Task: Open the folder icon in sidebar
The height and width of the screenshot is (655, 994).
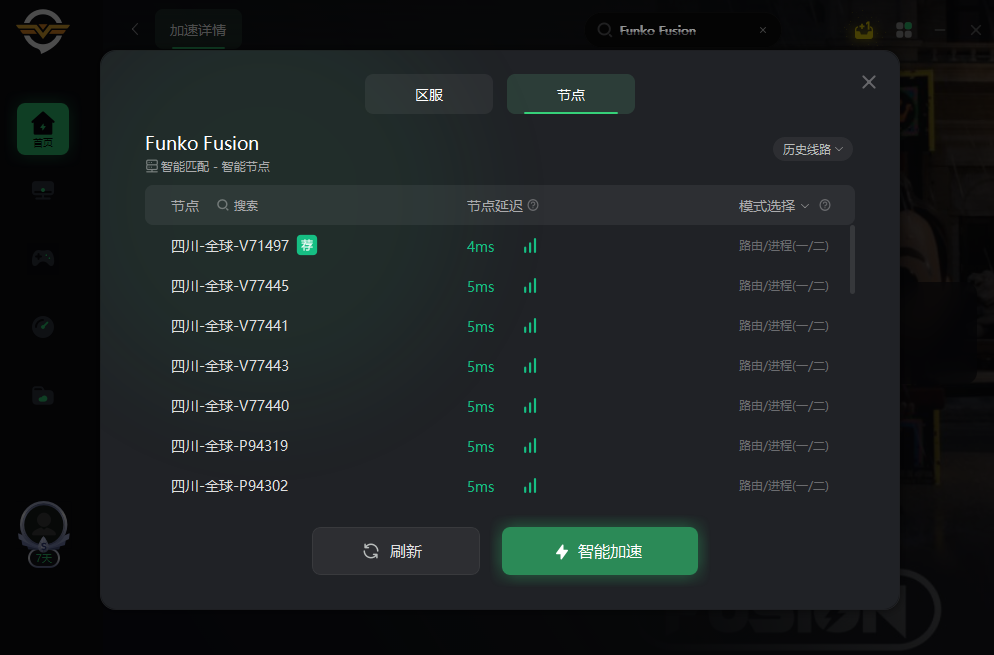Action: [42, 395]
